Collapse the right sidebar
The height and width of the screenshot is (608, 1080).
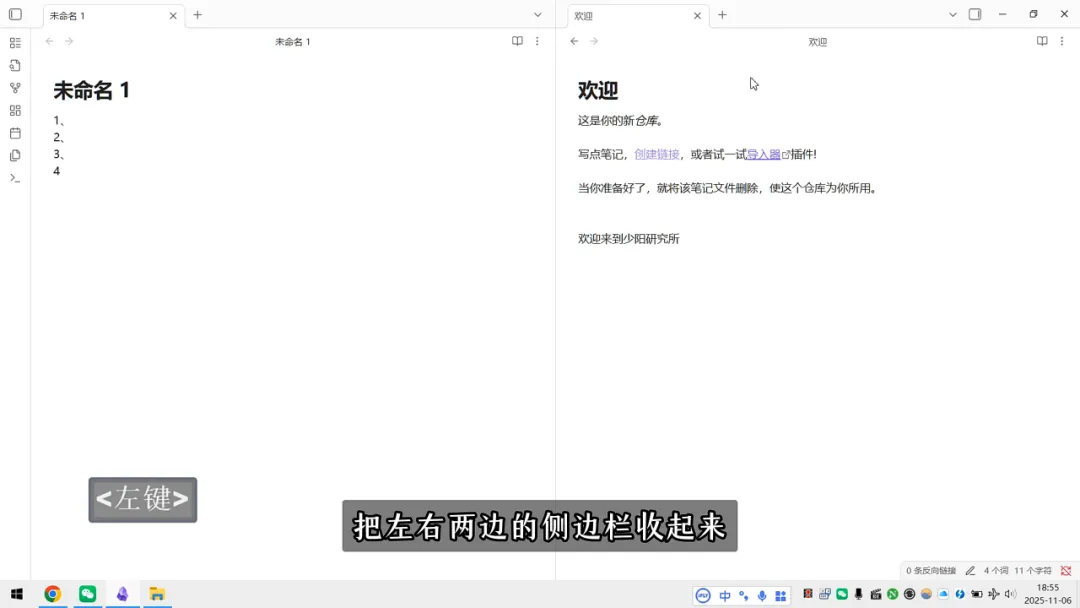973,14
